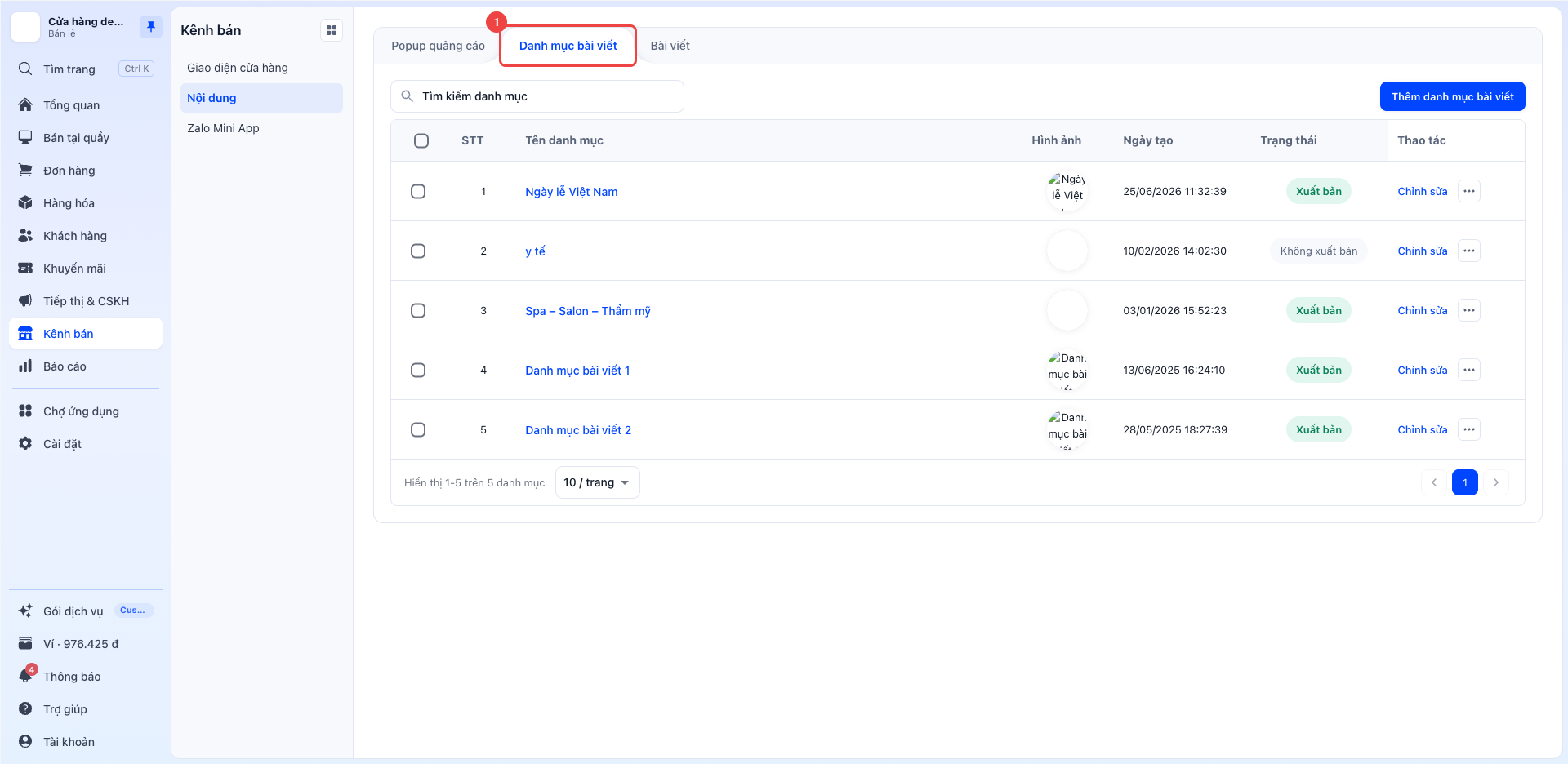Open Bán tại quầy point of sale
Screen dimensions: 1568x764
point(86,138)
